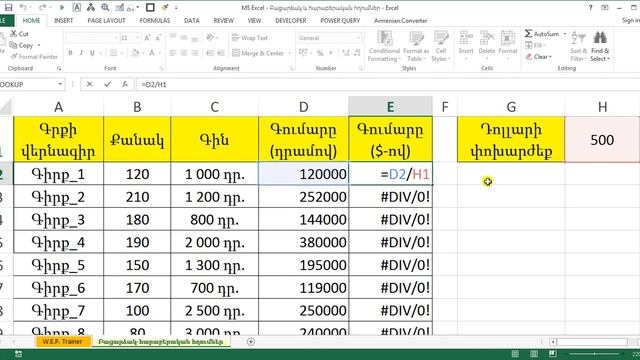Image resolution: width=640 pixels, height=360 pixels.
Task: Open the Armenian Converter tab
Action: (x=400, y=20)
